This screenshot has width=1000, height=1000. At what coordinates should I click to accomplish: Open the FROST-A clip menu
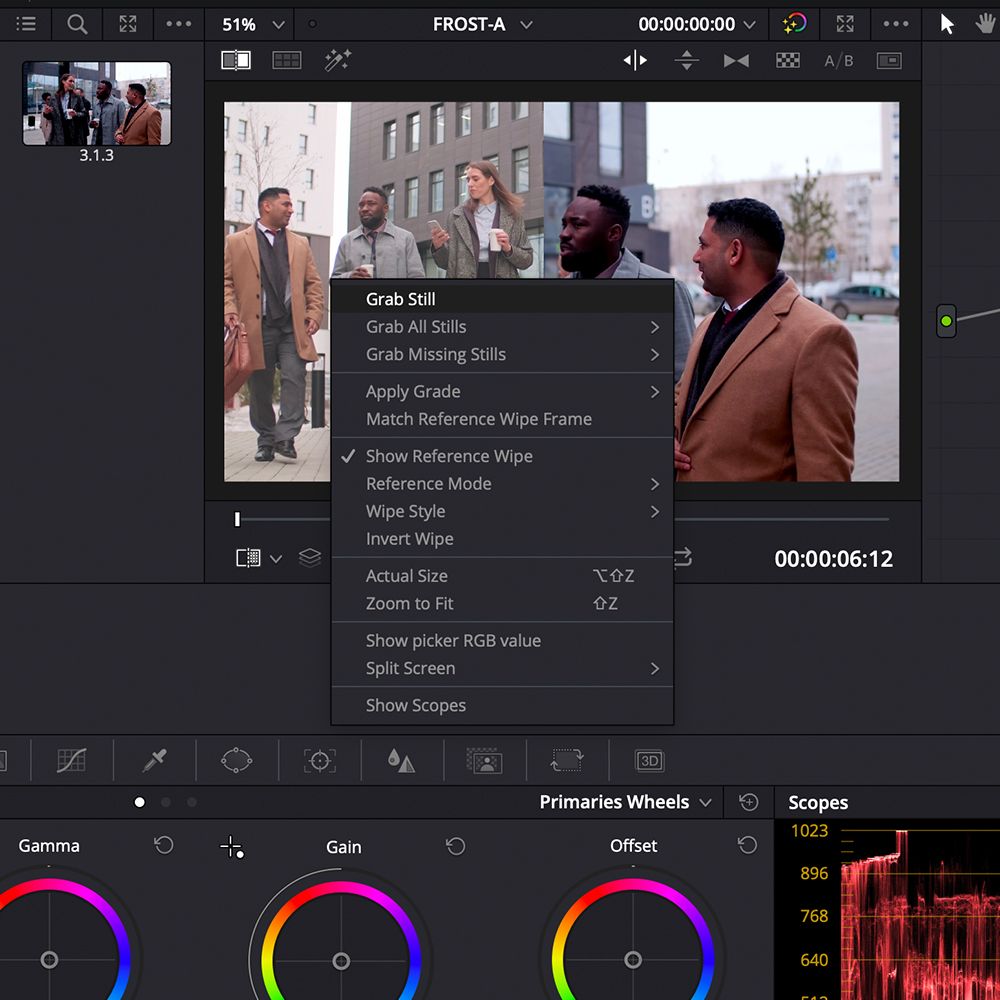[x=483, y=24]
